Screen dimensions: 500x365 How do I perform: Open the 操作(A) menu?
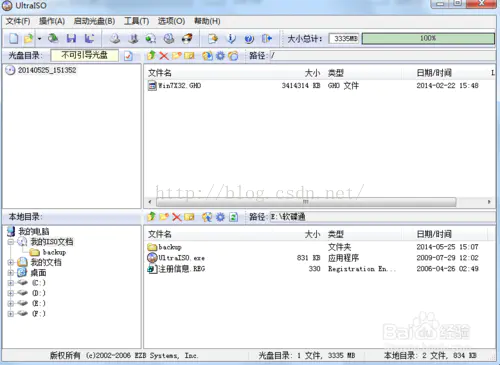(x=52, y=21)
